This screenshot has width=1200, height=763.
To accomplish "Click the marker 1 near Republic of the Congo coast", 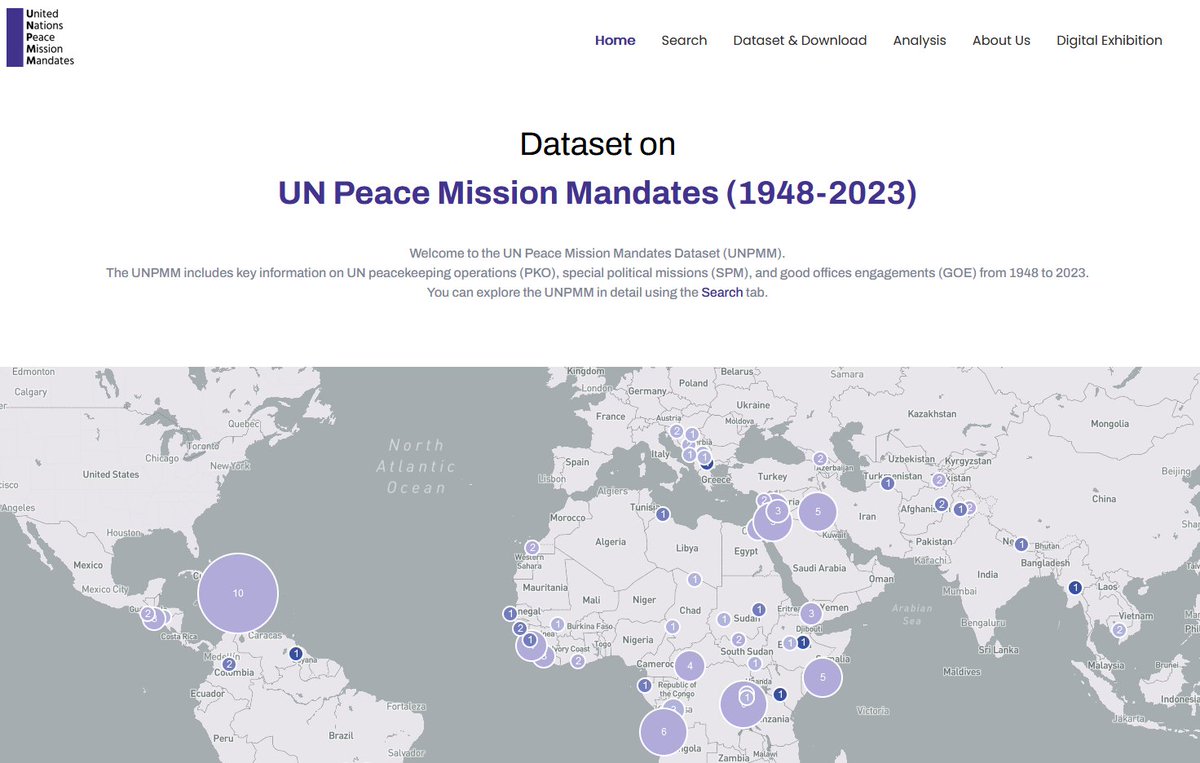I will (x=645, y=686).
